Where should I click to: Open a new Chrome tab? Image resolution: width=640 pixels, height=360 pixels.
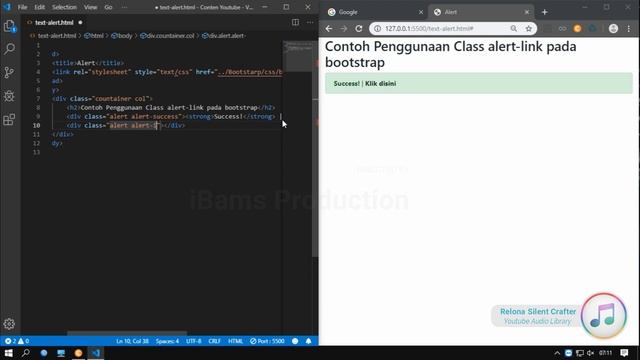point(544,12)
